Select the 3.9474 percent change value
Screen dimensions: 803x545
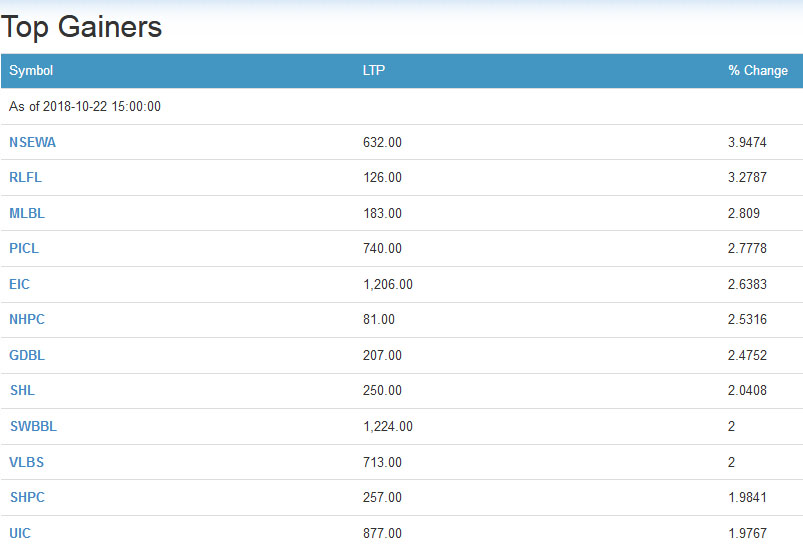pyautogui.click(x=747, y=142)
